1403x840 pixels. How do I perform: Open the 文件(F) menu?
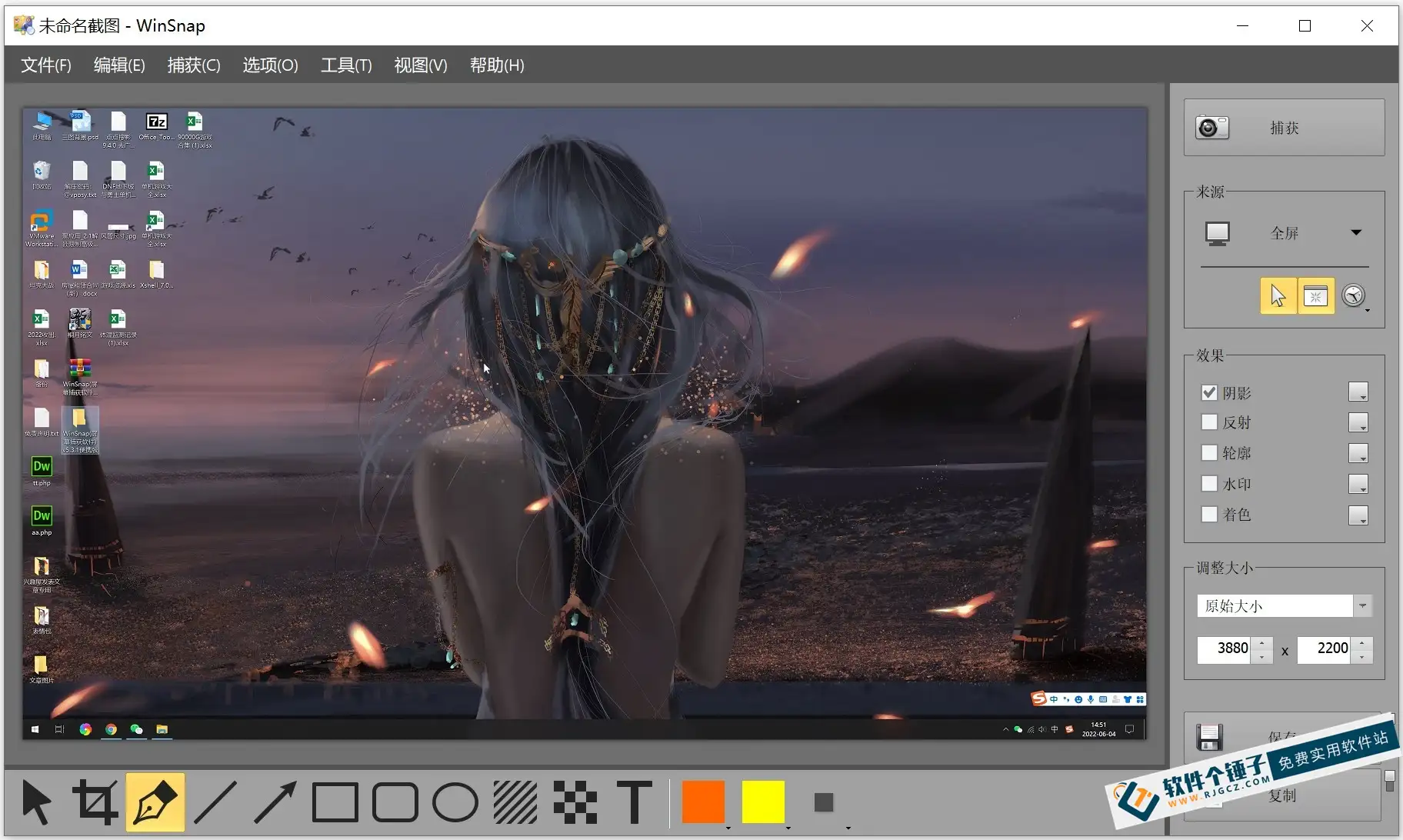tap(46, 65)
